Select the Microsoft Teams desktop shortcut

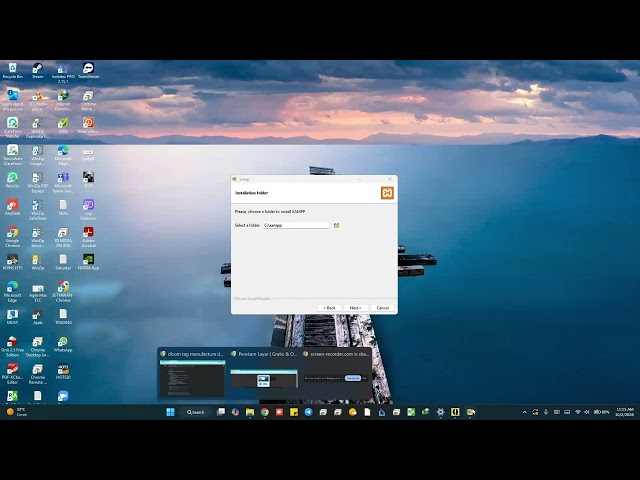[63, 182]
